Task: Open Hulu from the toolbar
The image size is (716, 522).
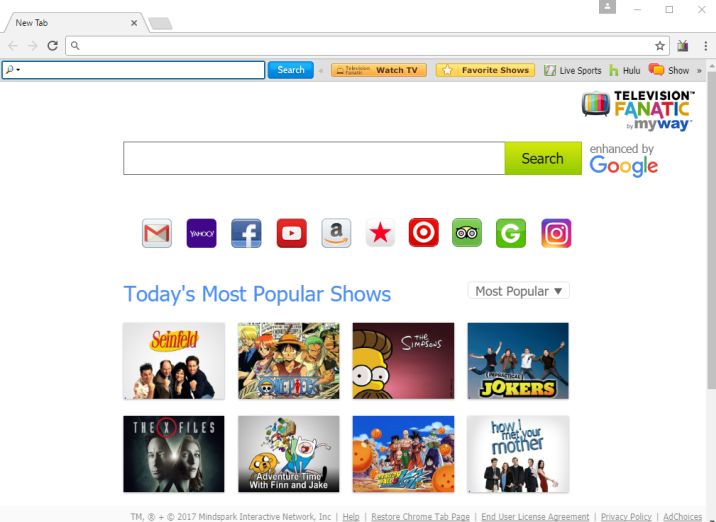Action: click(625, 70)
